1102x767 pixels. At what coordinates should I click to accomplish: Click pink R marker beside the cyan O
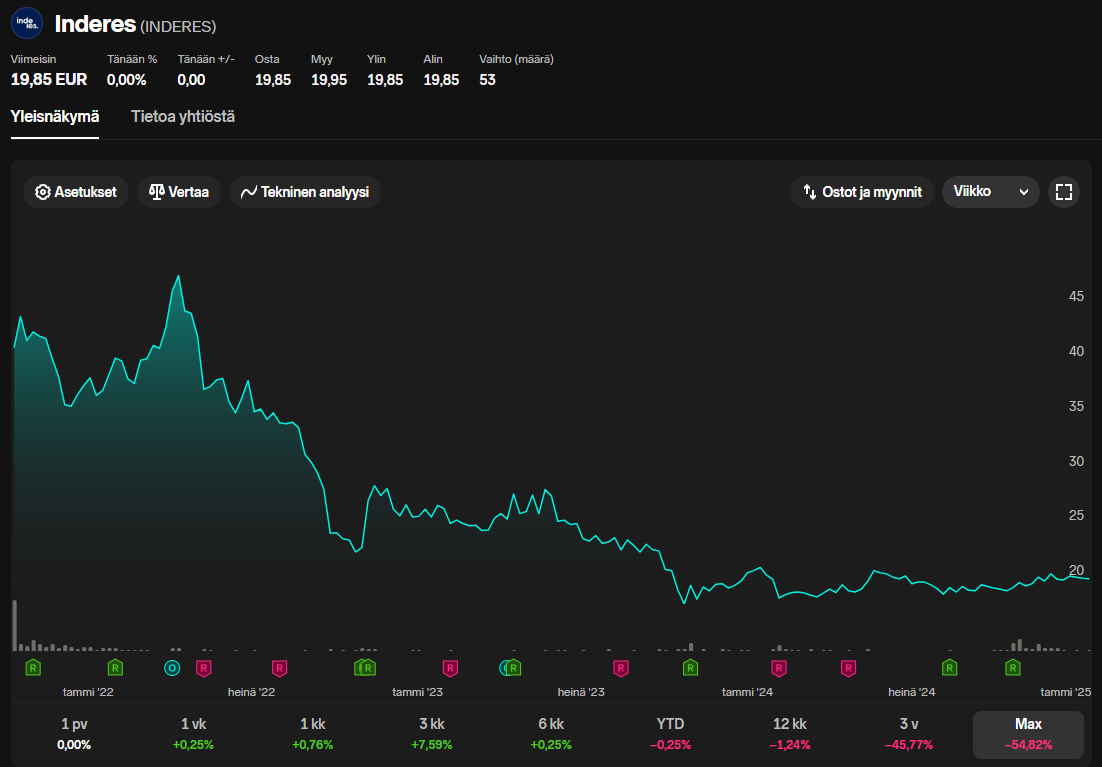[204, 668]
